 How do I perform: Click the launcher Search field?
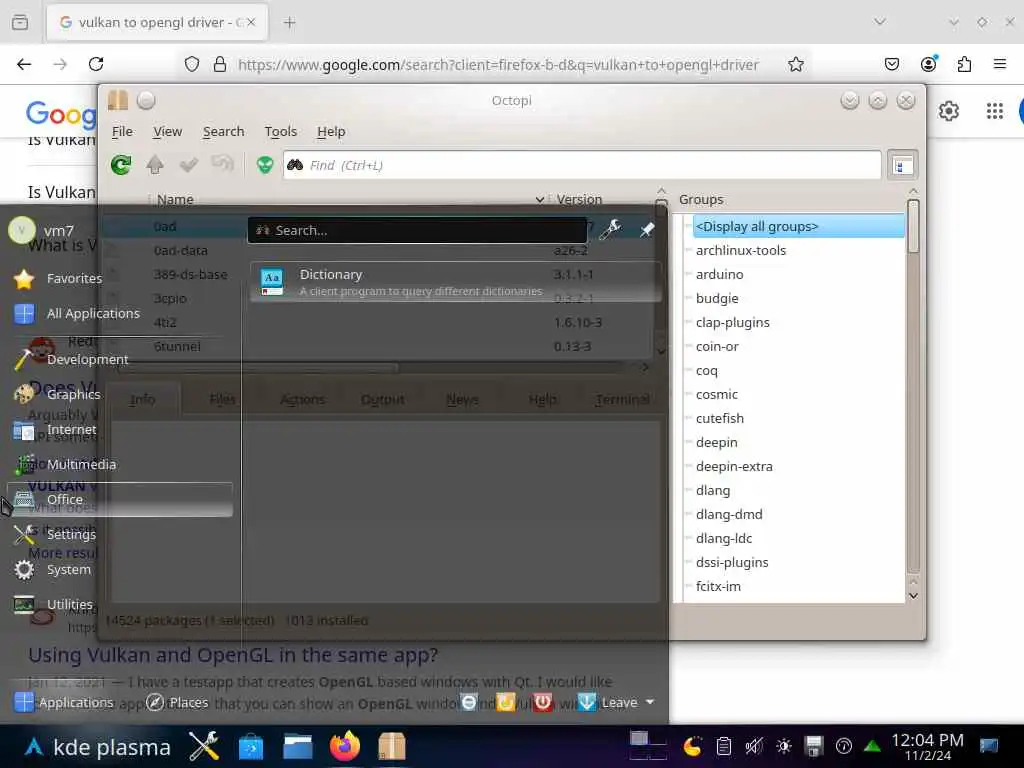click(x=417, y=230)
